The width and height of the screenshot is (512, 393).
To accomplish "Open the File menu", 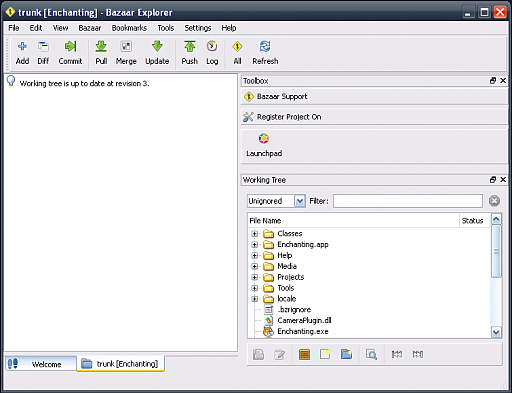I will (14, 28).
